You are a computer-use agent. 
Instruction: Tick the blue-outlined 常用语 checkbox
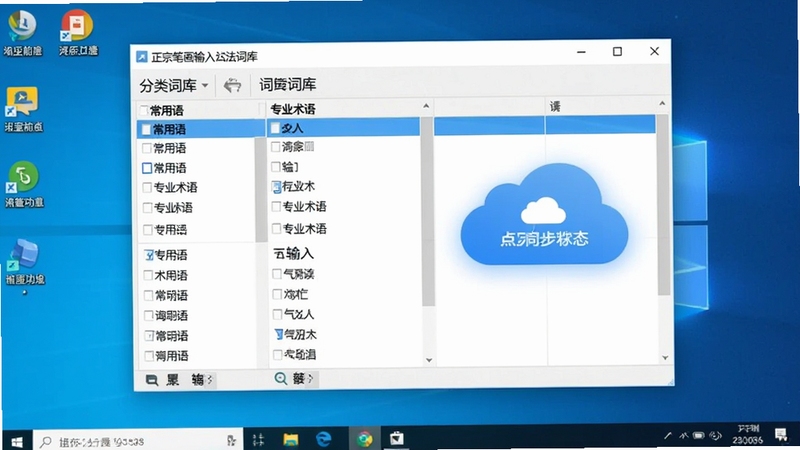pos(147,168)
